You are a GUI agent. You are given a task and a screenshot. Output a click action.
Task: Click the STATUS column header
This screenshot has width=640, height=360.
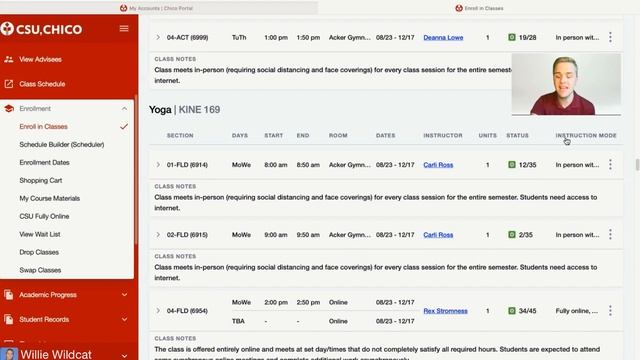(x=517, y=135)
